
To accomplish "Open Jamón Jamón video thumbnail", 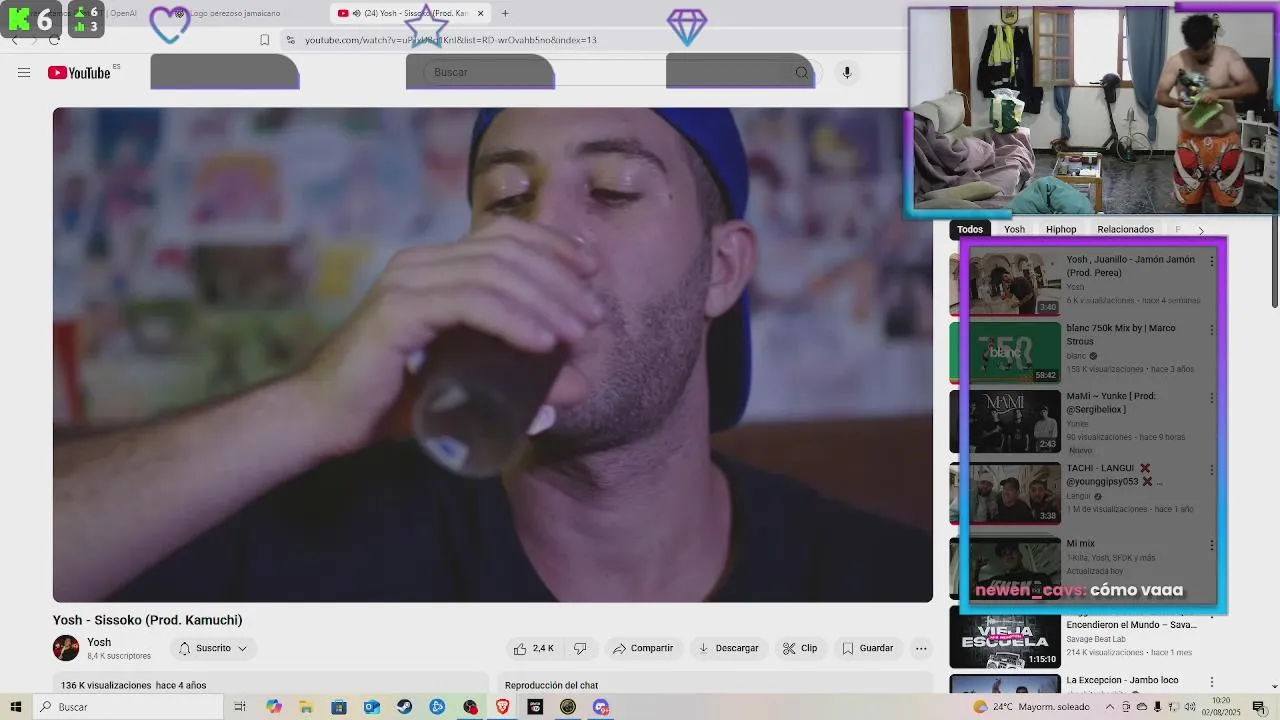I will (1005, 284).
